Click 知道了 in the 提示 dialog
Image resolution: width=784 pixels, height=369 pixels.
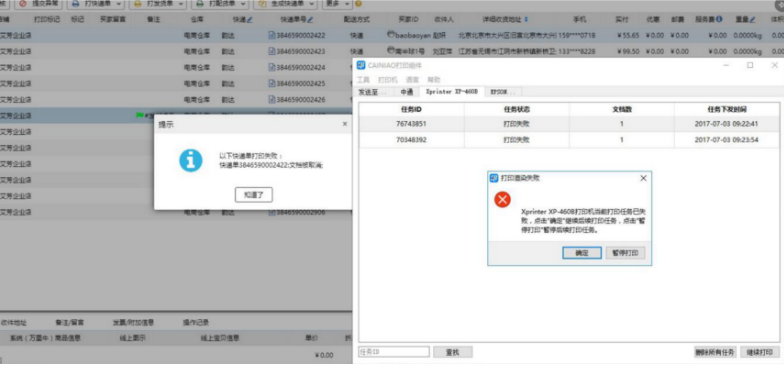point(254,195)
